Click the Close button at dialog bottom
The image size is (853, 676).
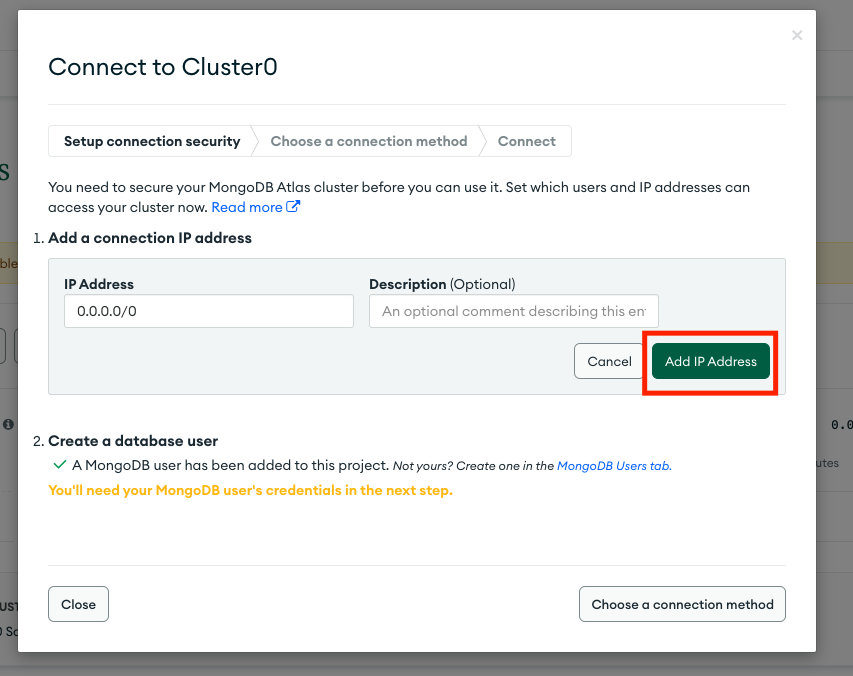78,604
